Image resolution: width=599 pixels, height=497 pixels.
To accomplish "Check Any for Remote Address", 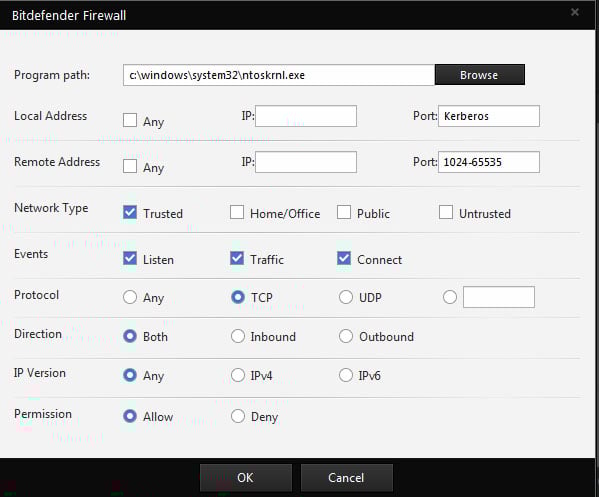I will pyautogui.click(x=130, y=166).
